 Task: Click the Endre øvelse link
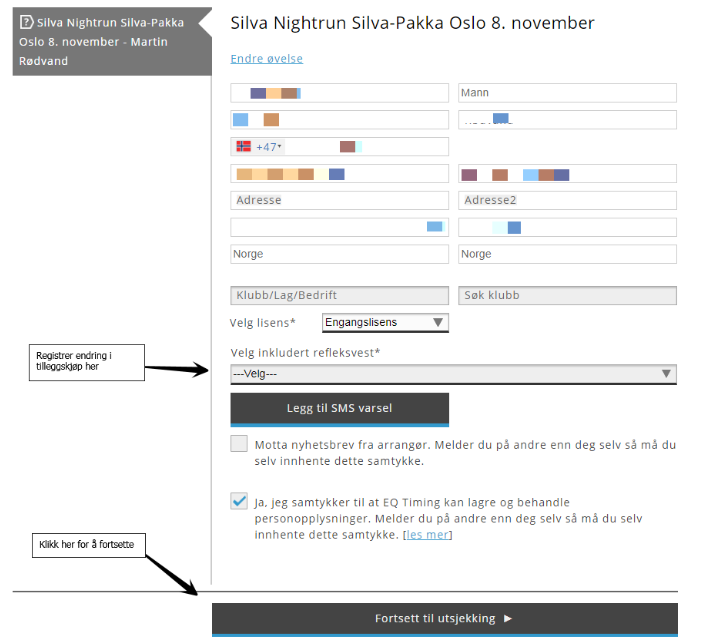266,59
